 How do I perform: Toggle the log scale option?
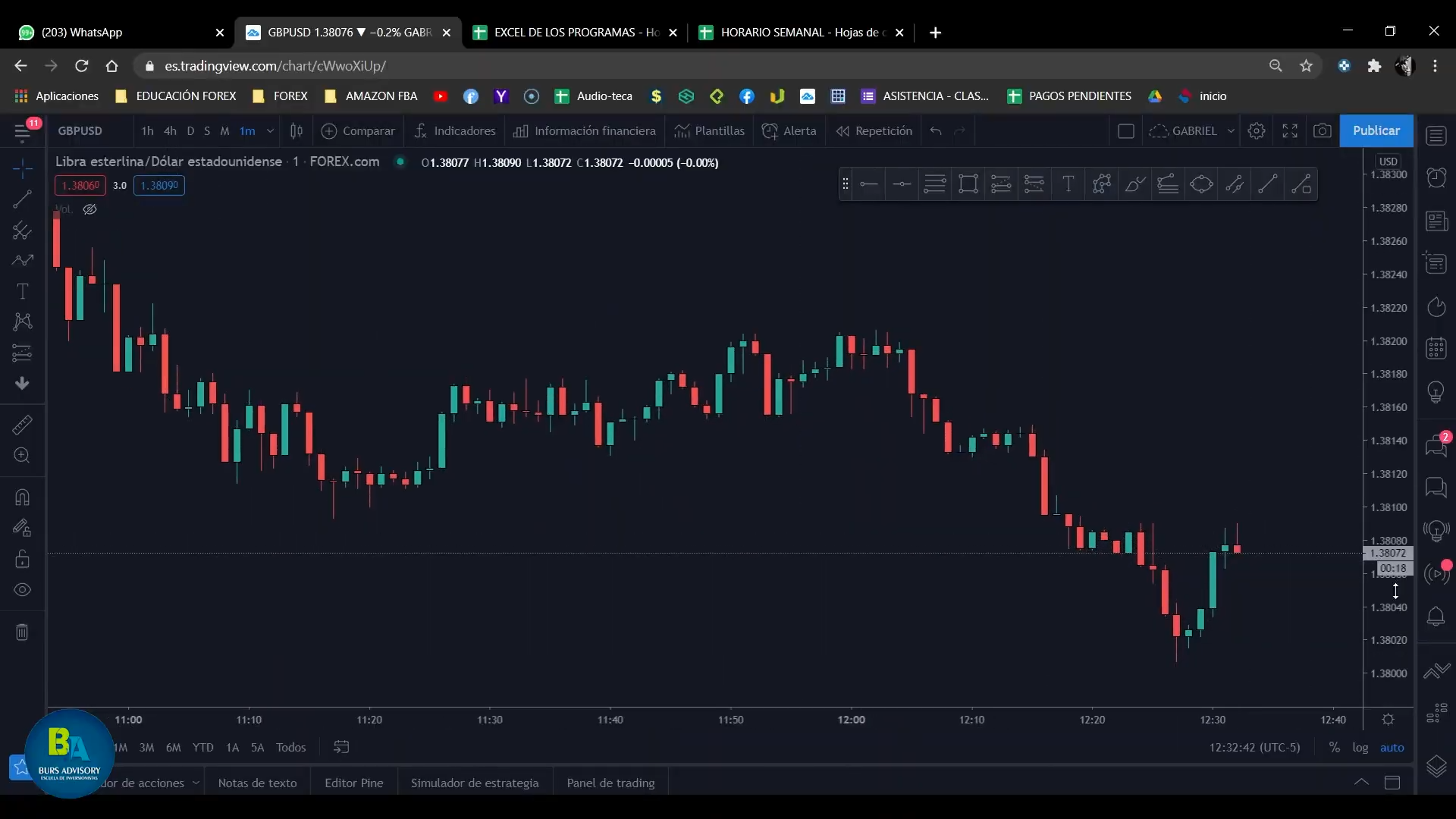click(1360, 747)
